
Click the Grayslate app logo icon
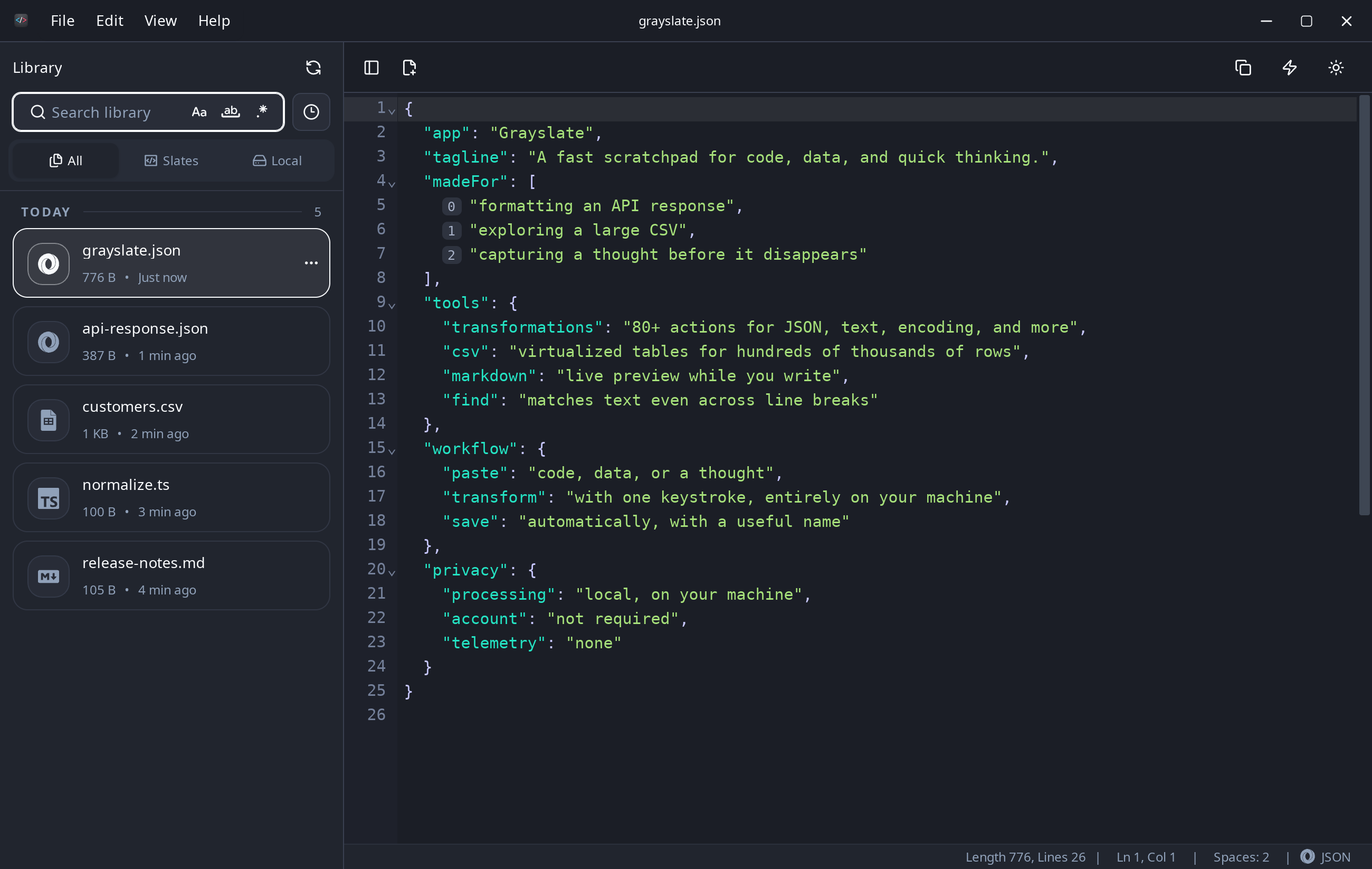(21, 21)
